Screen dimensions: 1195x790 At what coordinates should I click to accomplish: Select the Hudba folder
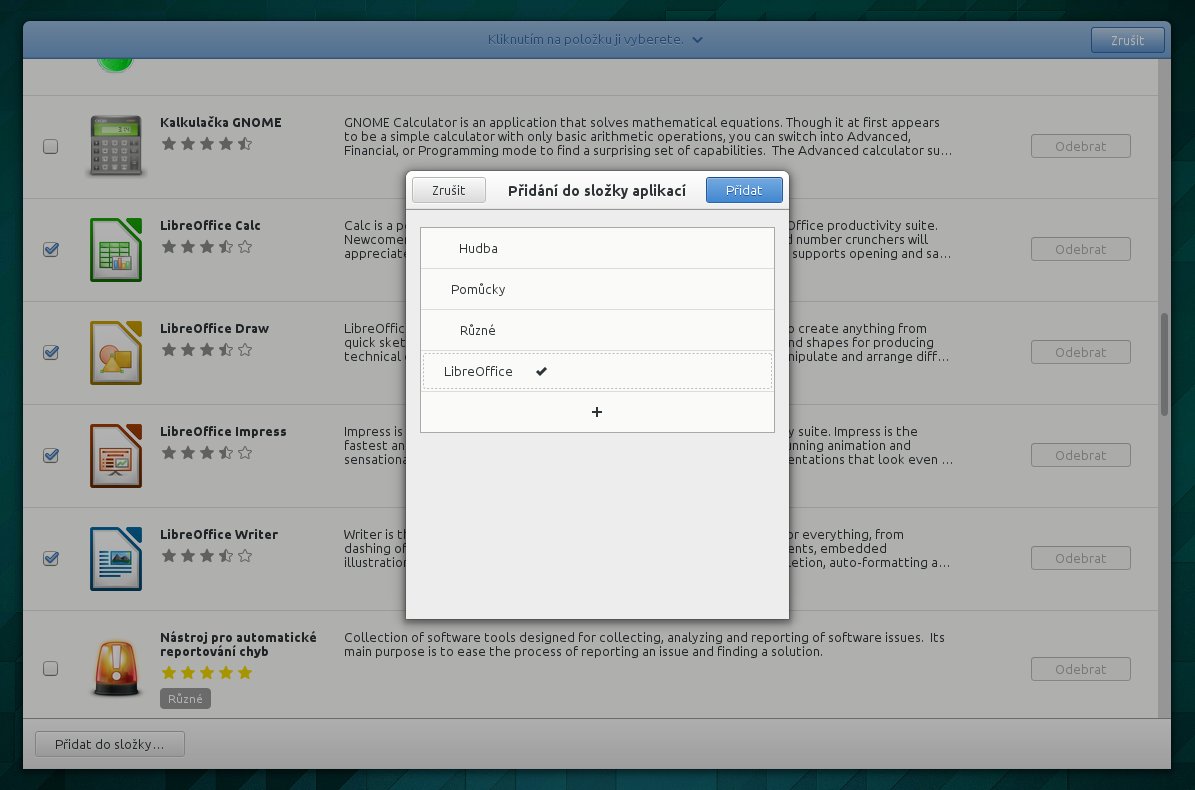pyautogui.click(x=597, y=248)
